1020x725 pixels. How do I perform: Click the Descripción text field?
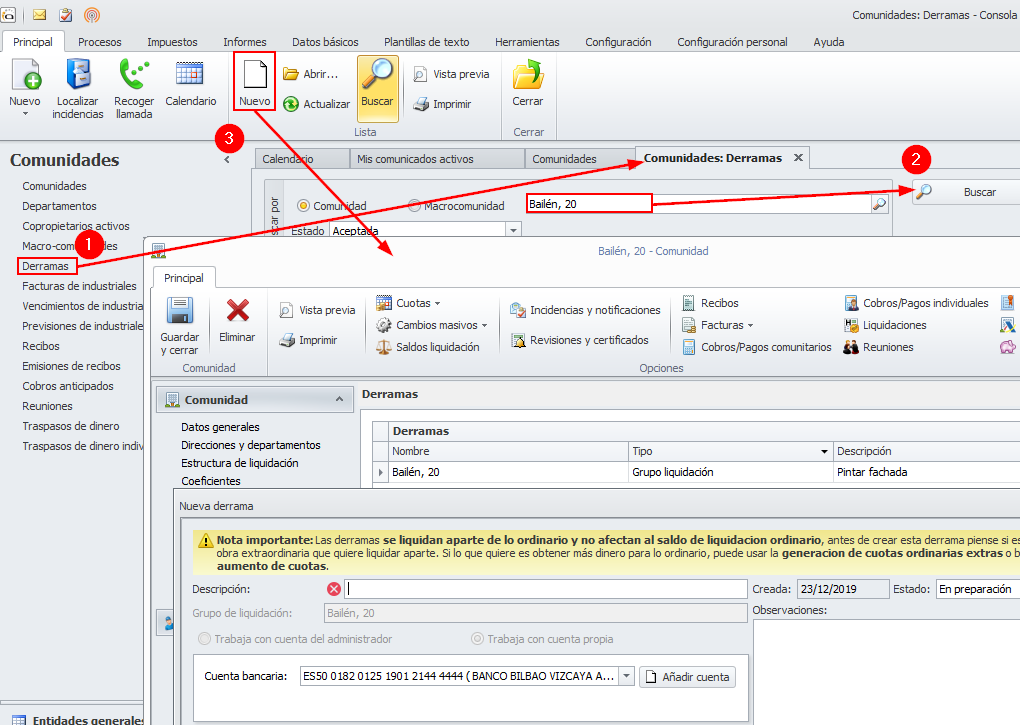point(546,589)
